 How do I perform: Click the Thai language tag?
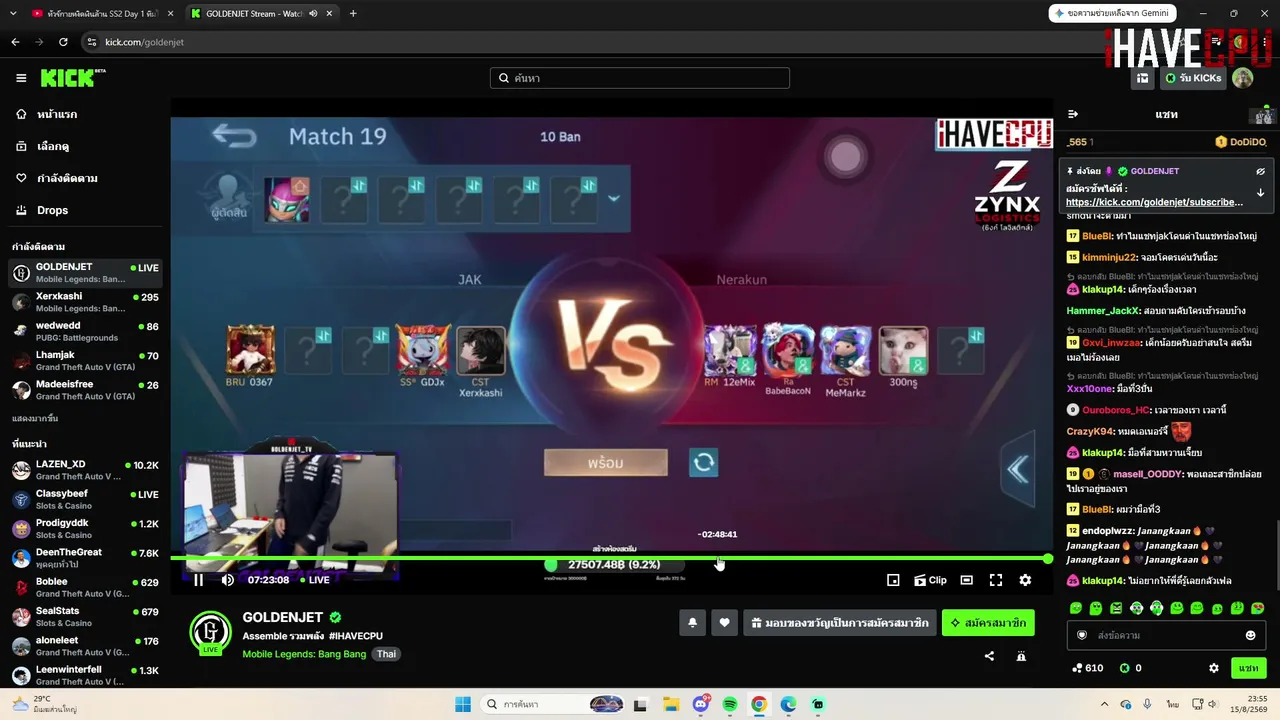coord(386,654)
